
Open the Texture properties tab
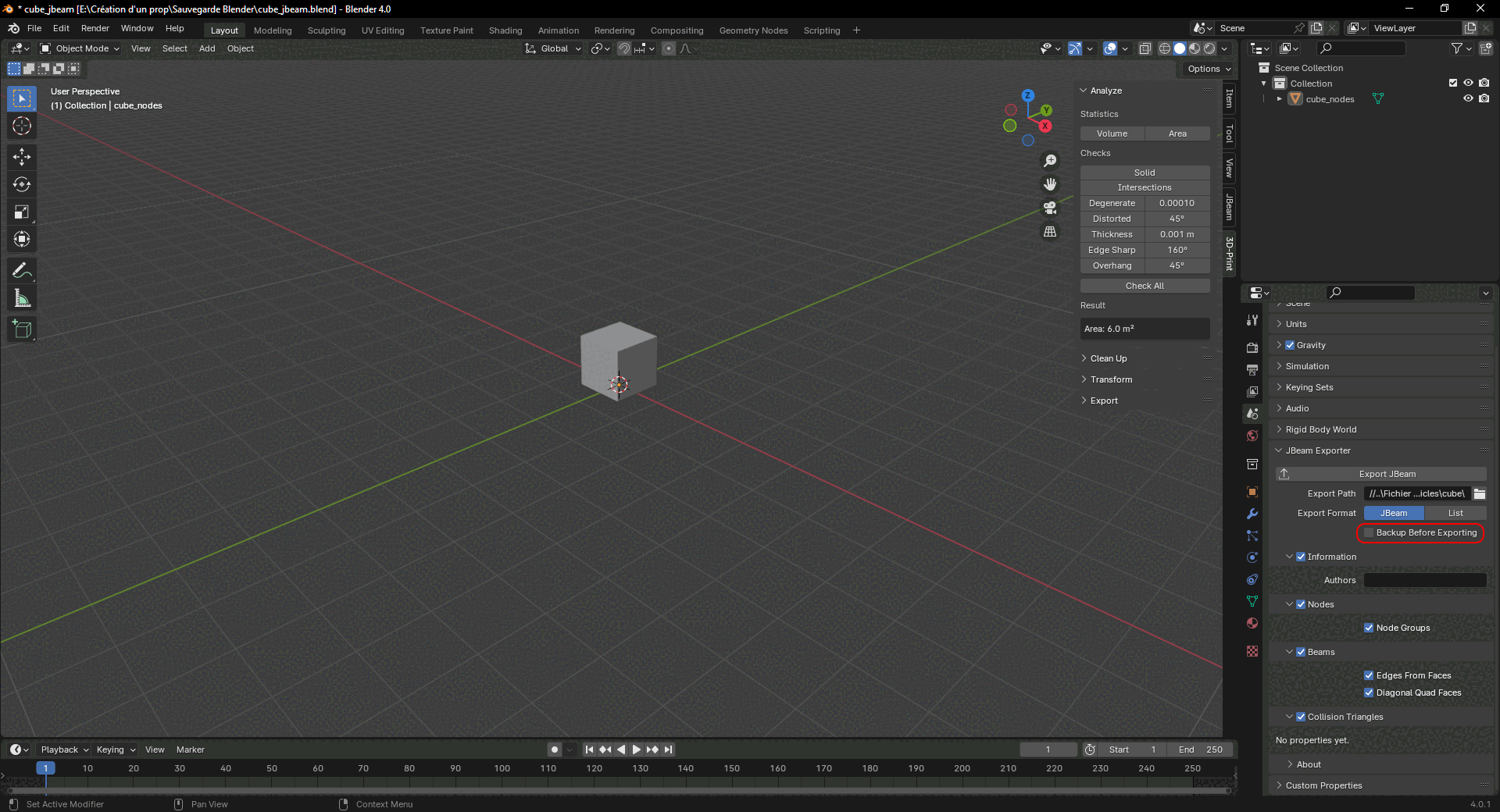pyautogui.click(x=1252, y=651)
